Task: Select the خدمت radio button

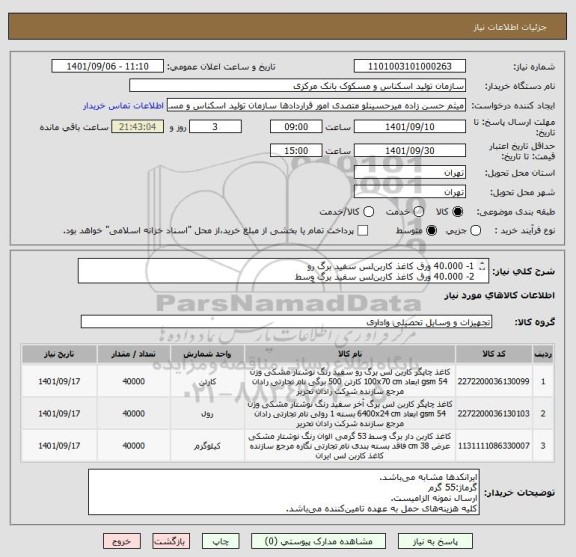Action: tap(419, 212)
